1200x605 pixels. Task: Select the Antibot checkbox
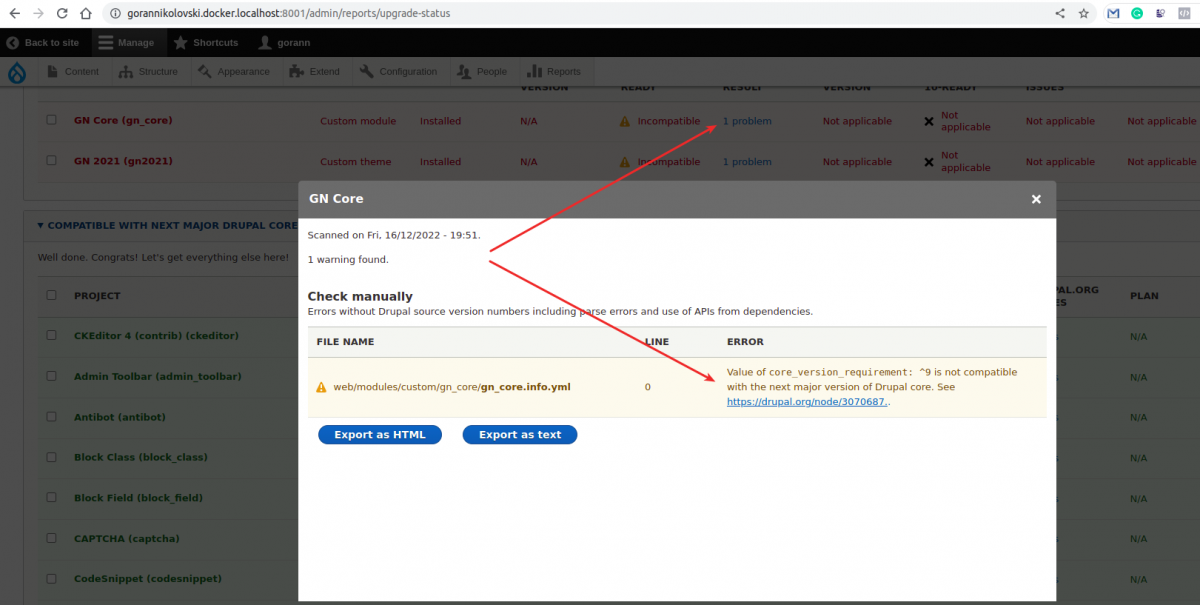52,416
